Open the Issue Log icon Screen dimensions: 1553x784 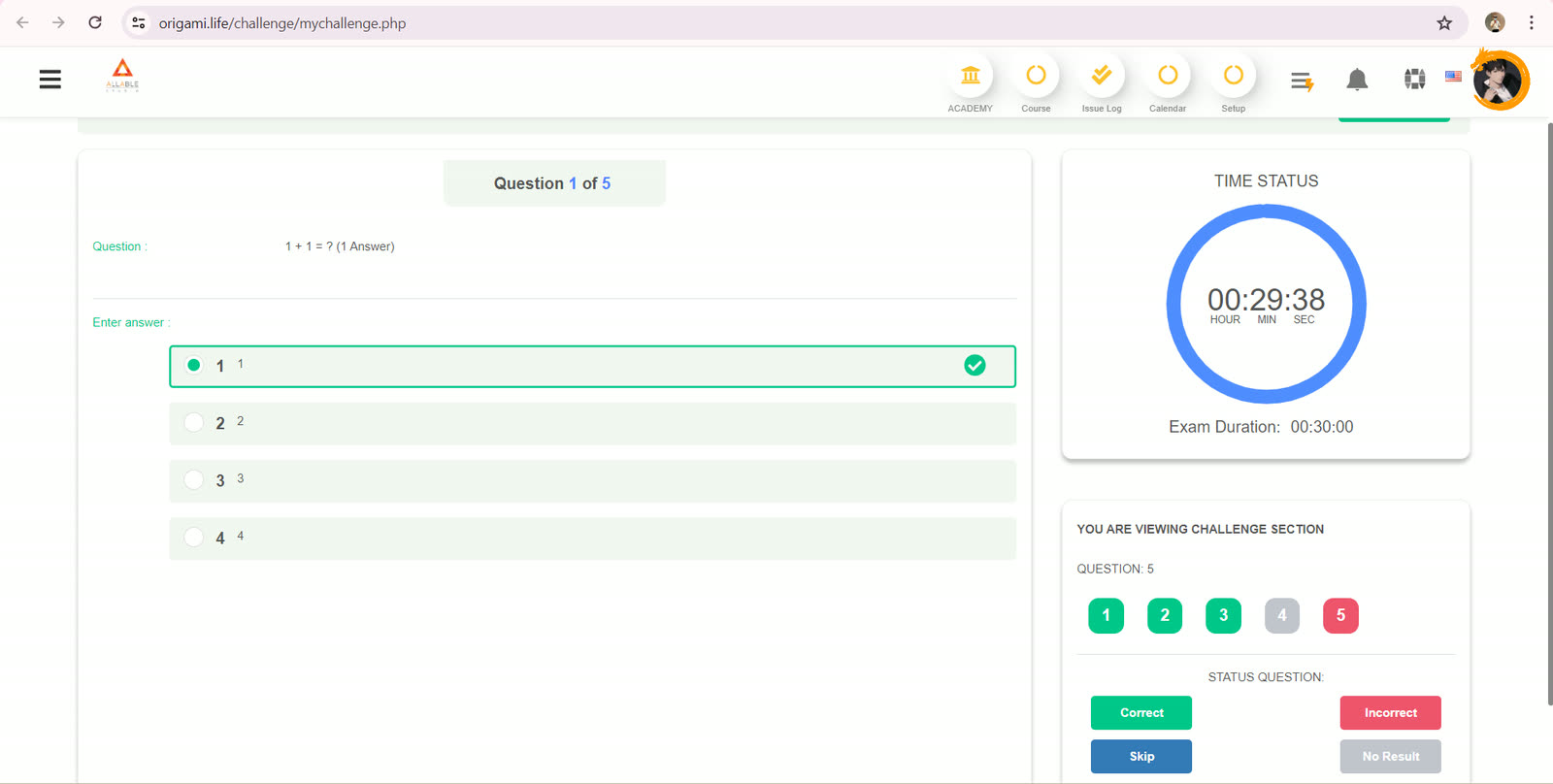point(1102,76)
